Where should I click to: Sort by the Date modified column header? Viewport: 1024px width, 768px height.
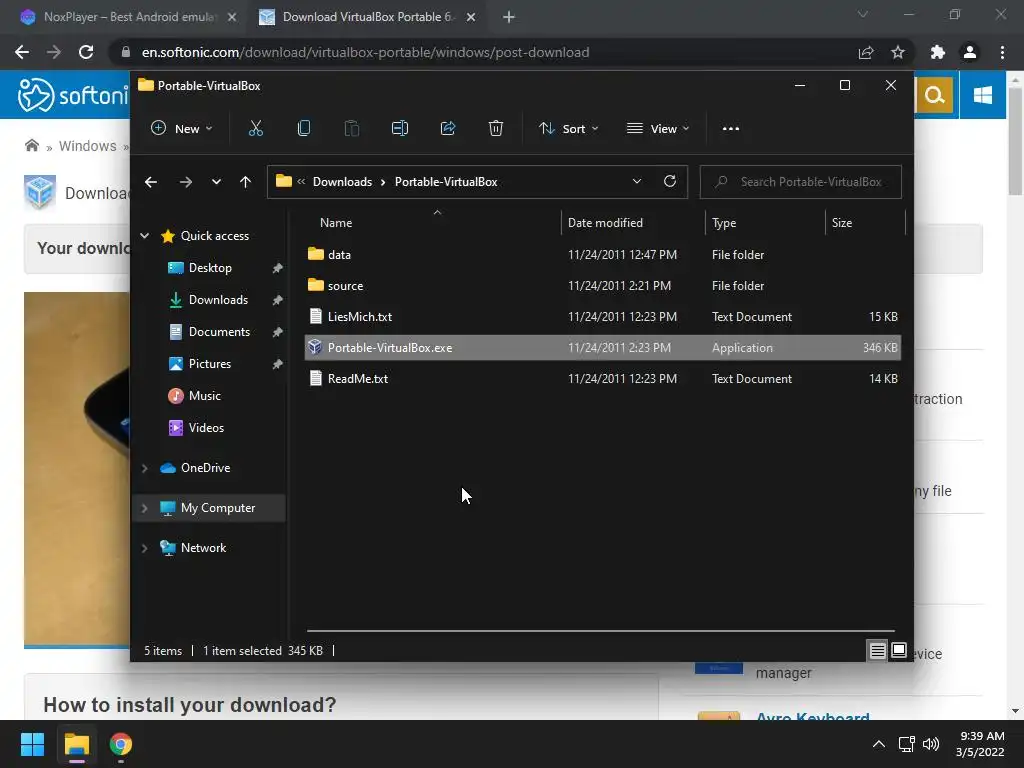point(605,223)
